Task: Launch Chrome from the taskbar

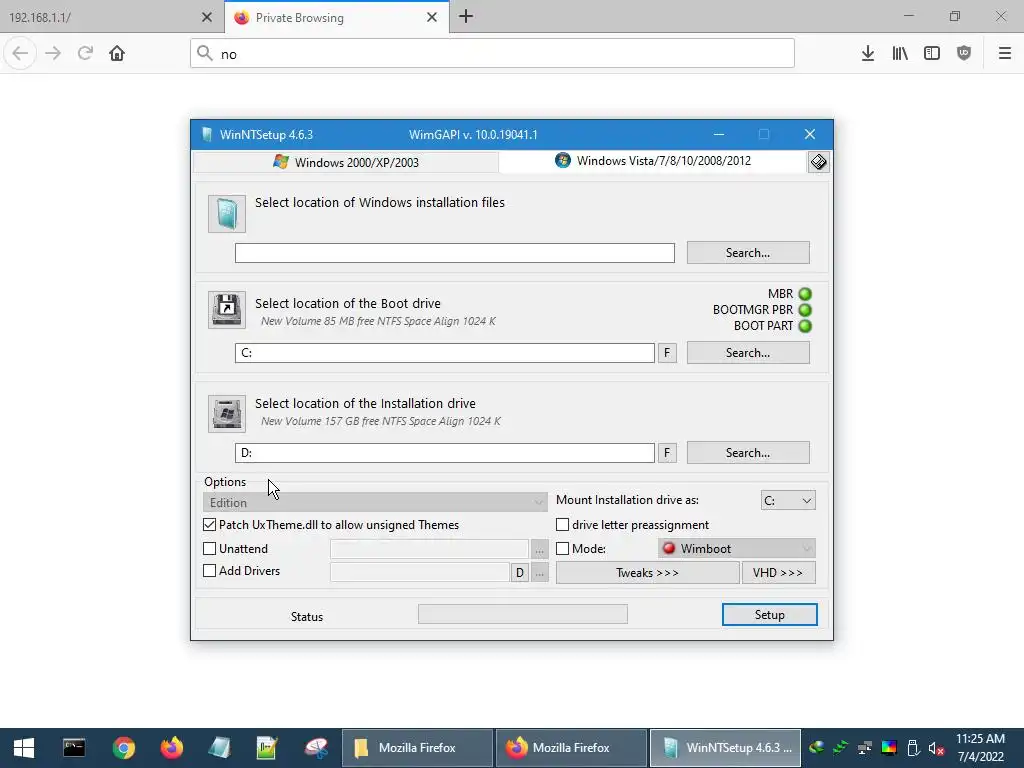Action: point(123,748)
